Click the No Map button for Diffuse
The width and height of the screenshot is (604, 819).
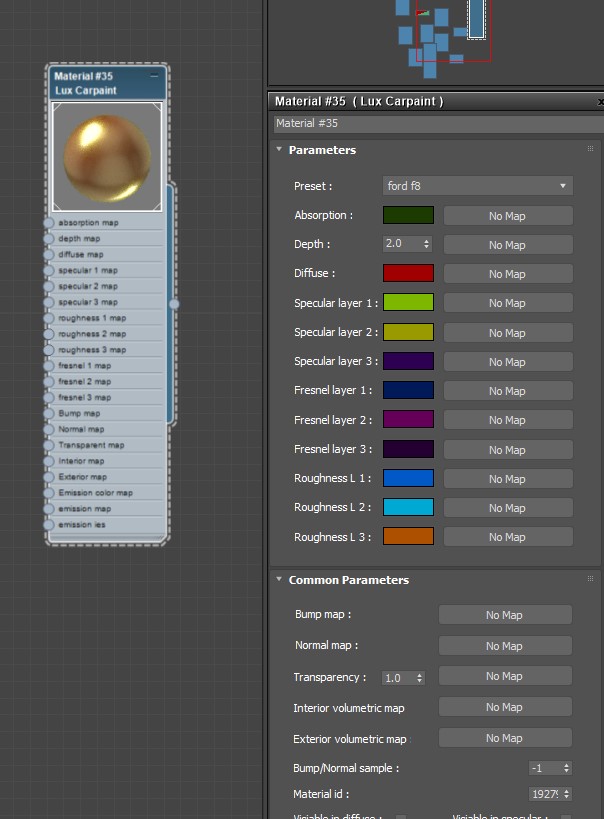coord(507,274)
